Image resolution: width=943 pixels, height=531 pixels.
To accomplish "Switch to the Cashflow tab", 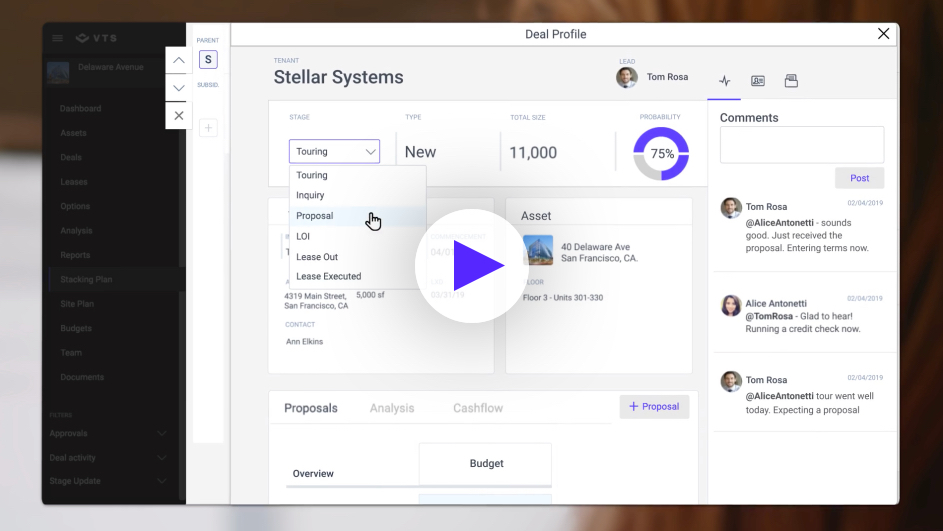I will [478, 408].
